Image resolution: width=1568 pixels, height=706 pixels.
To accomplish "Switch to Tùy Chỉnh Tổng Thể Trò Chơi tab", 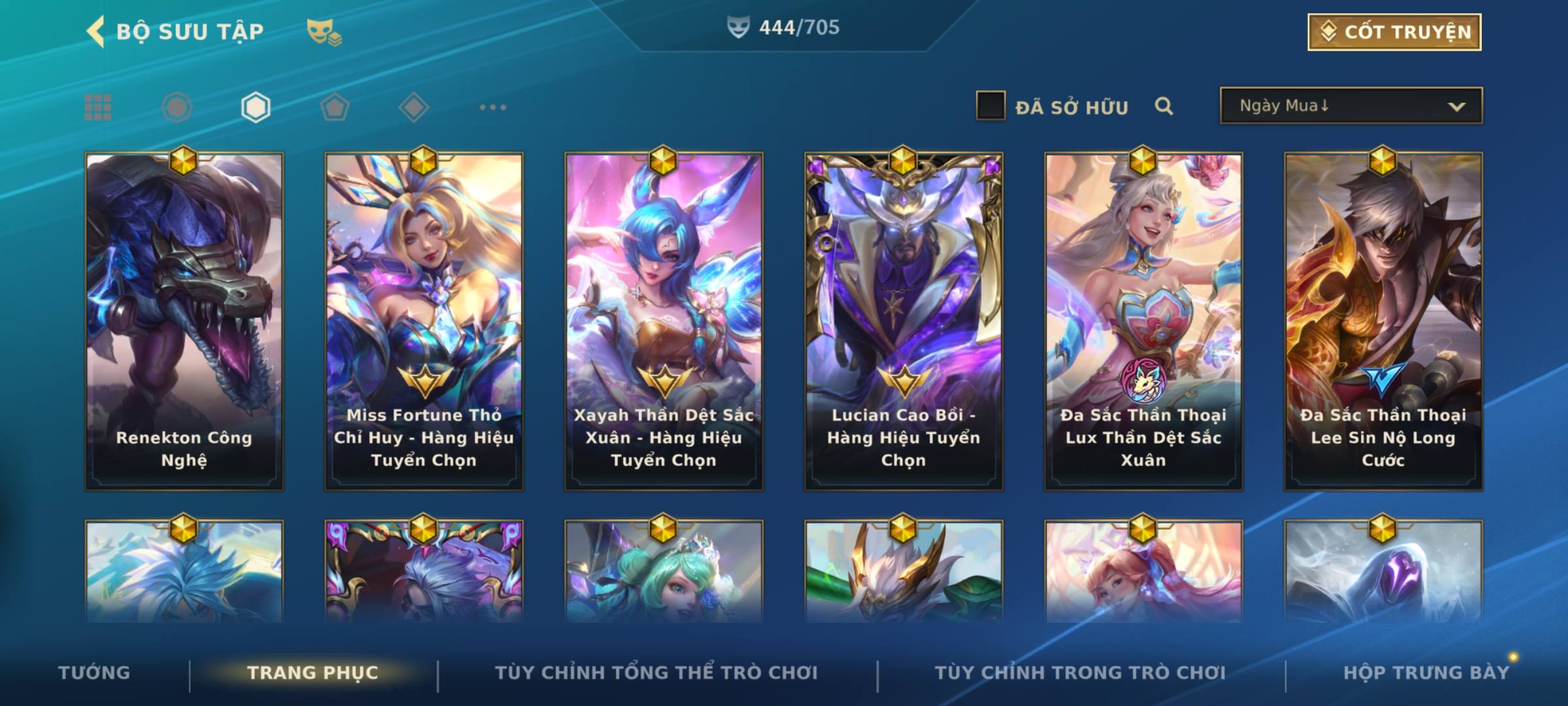I will point(656,673).
